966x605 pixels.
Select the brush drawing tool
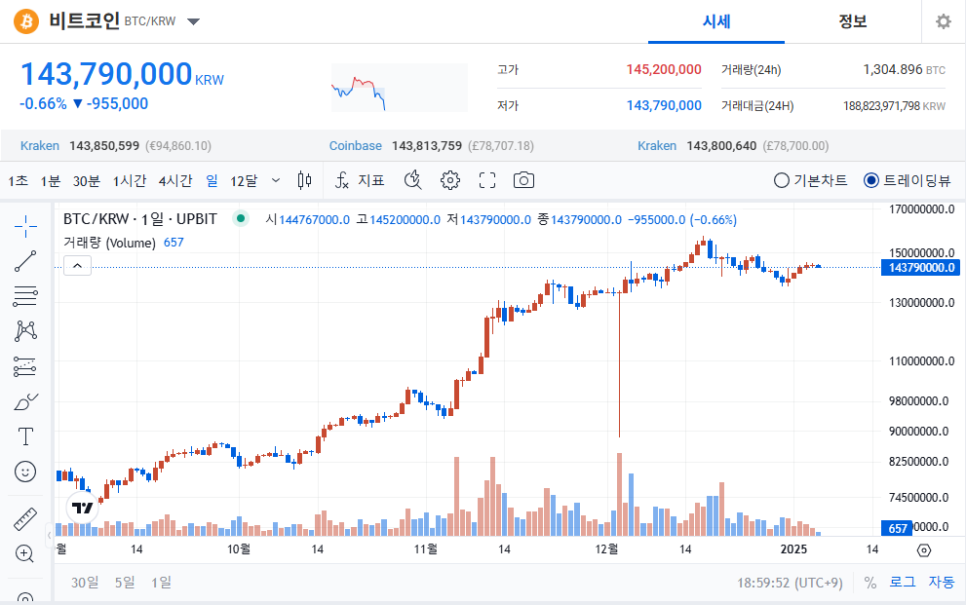click(x=25, y=402)
